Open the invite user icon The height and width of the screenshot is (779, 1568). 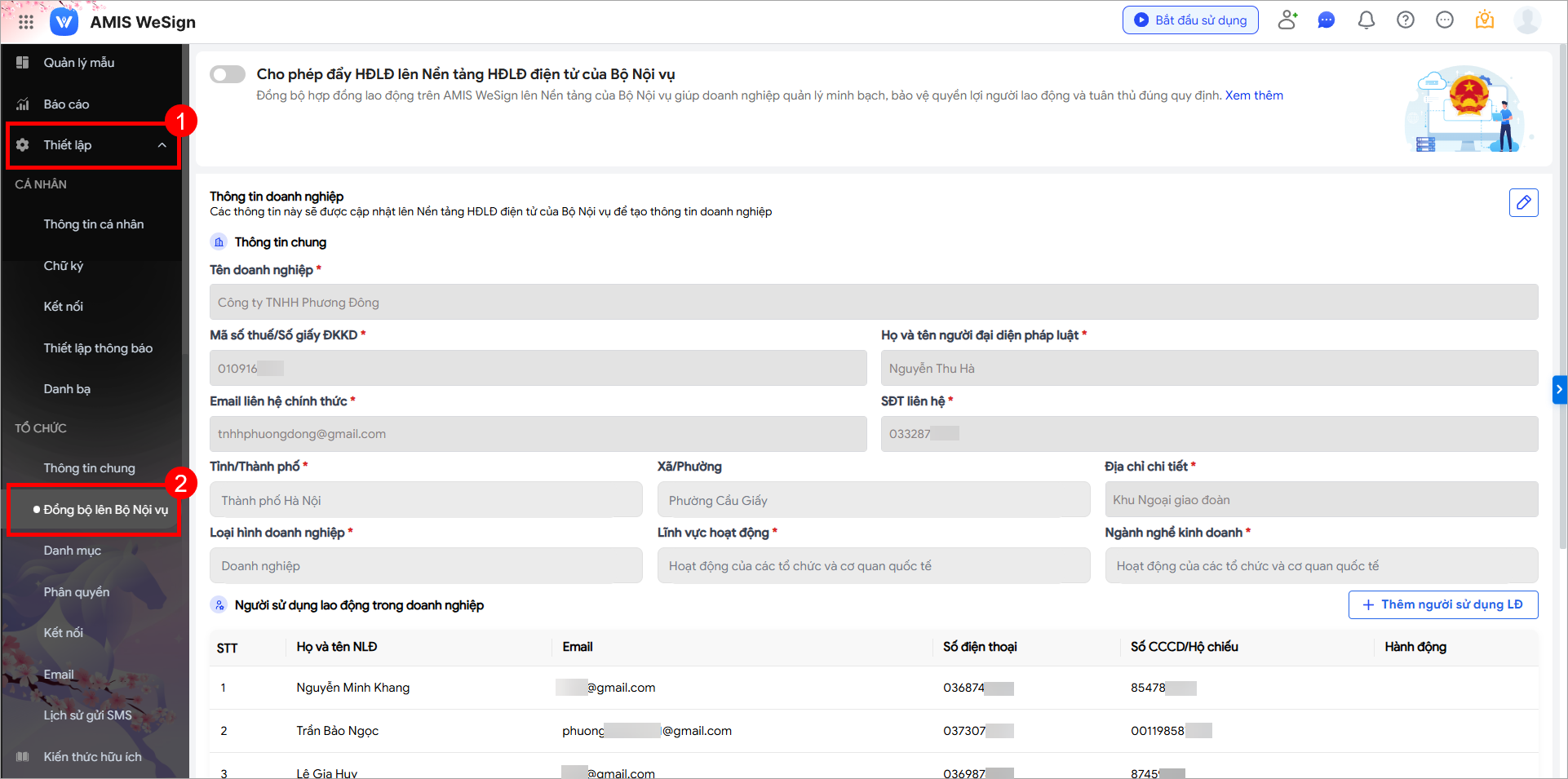click(x=1287, y=20)
